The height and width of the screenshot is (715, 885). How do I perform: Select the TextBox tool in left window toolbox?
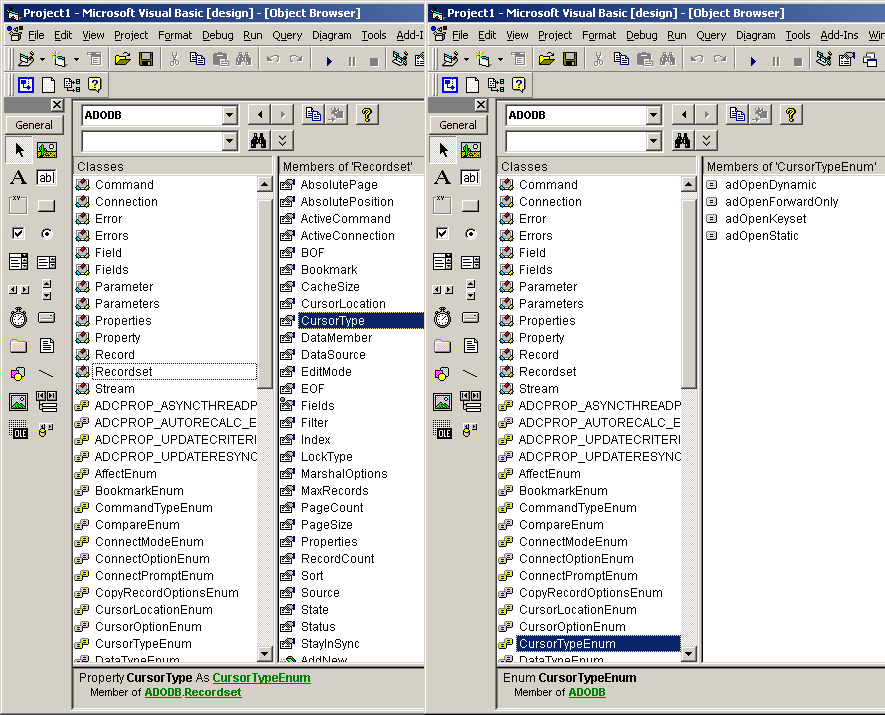tap(47, 178)
